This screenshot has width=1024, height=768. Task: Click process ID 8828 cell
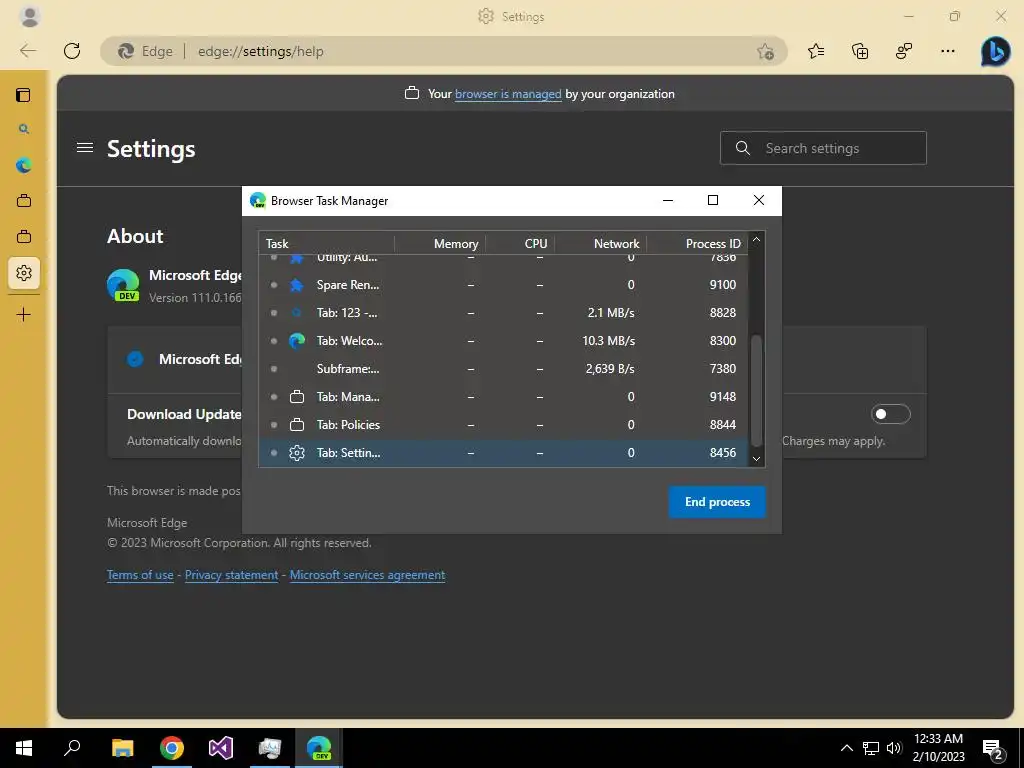pos(723,313)
